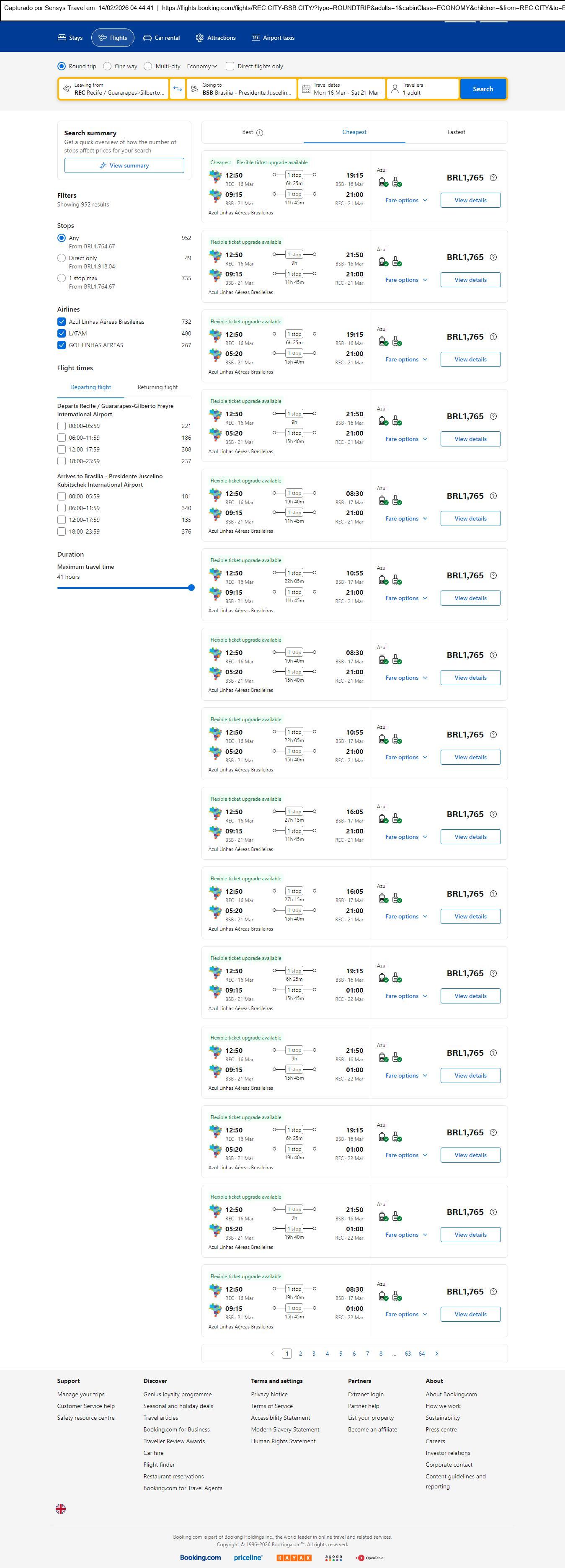
Task: Go to next results page arrow
Action: click(x=436, y=1353)
